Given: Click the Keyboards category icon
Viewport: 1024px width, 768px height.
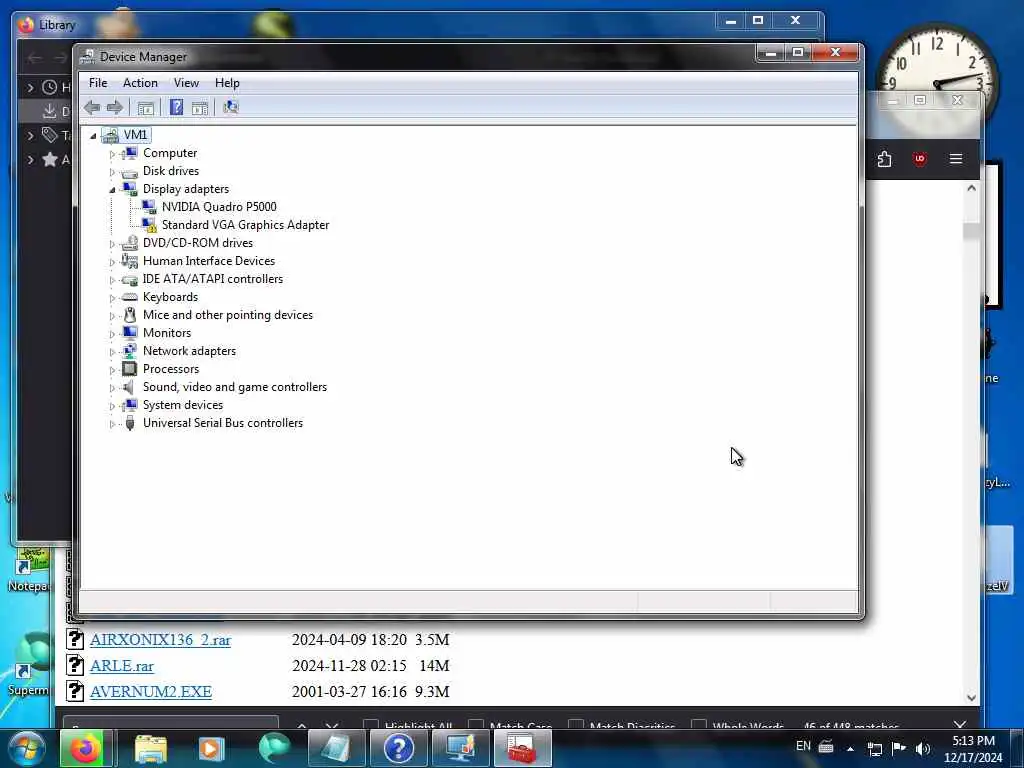Looking at the screenshot, I should pyautogui.click(x=130, y=297).
